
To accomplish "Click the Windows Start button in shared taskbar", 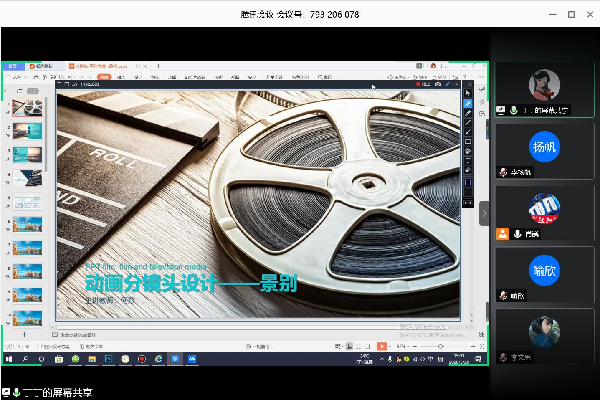I will [x=9, y=358].
